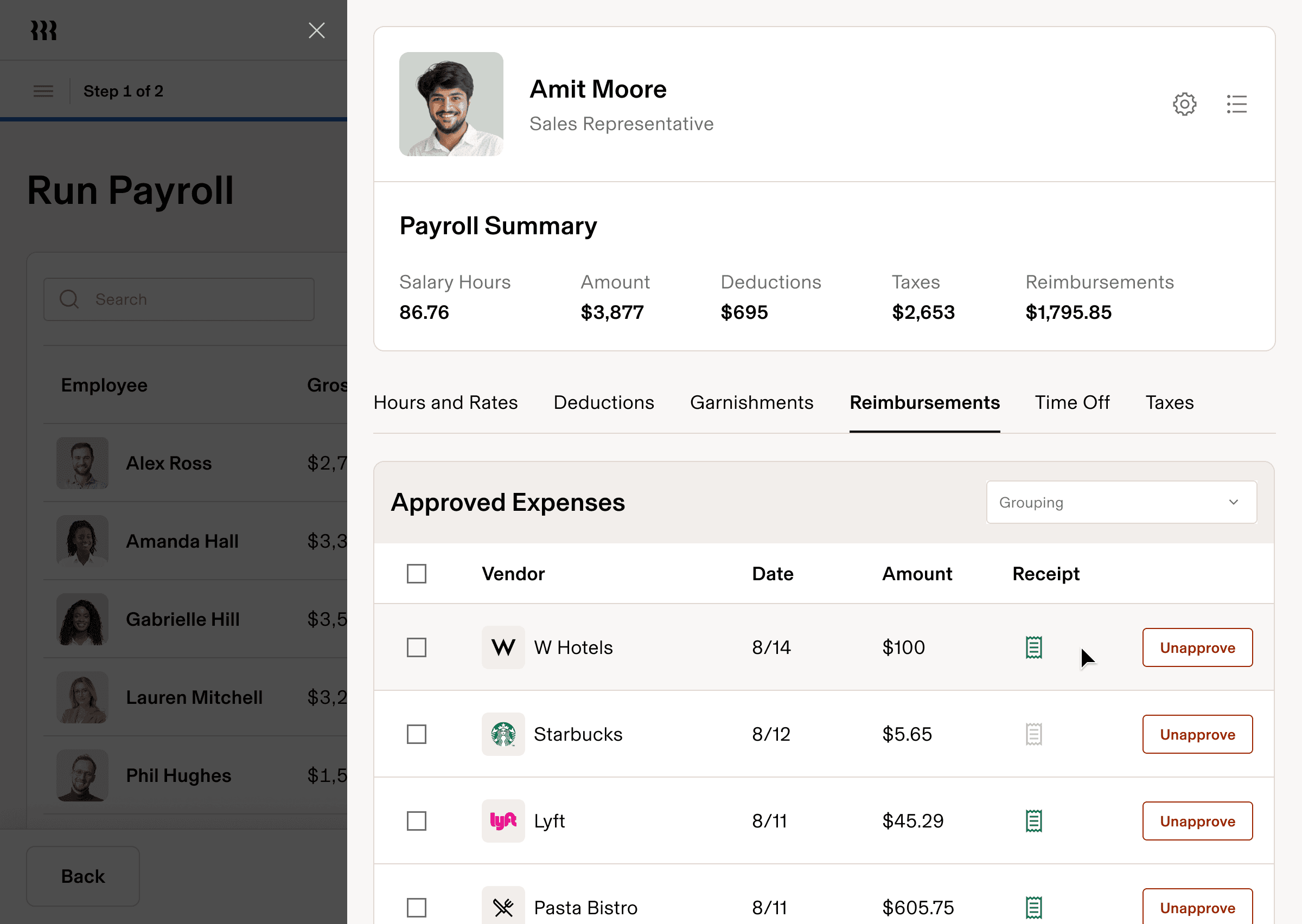This screenshot has width=1302, height=924.
Task: View the Starbucks receipt icon
Action: pyautogui.click(x=1033, y=734)
